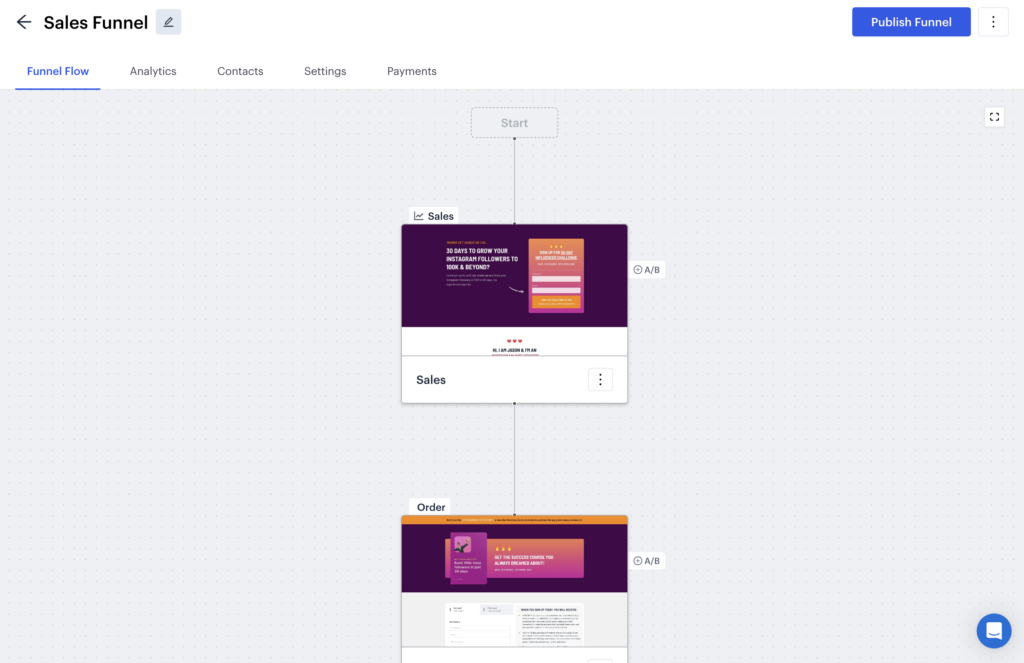Click the Sales page preview thumbnail
1024x663 pixels.
point(514,290)
